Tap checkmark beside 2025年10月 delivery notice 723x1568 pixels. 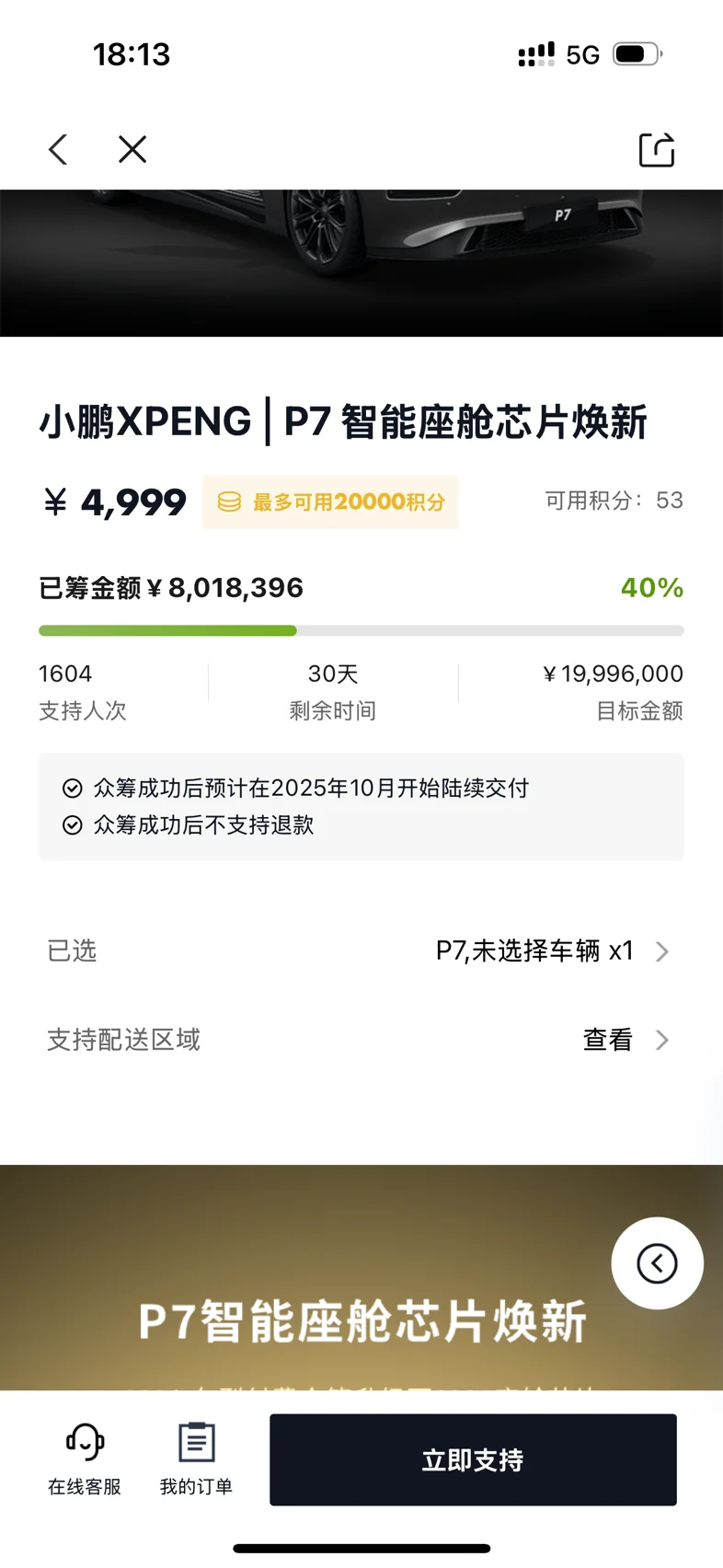pos(73,788)
